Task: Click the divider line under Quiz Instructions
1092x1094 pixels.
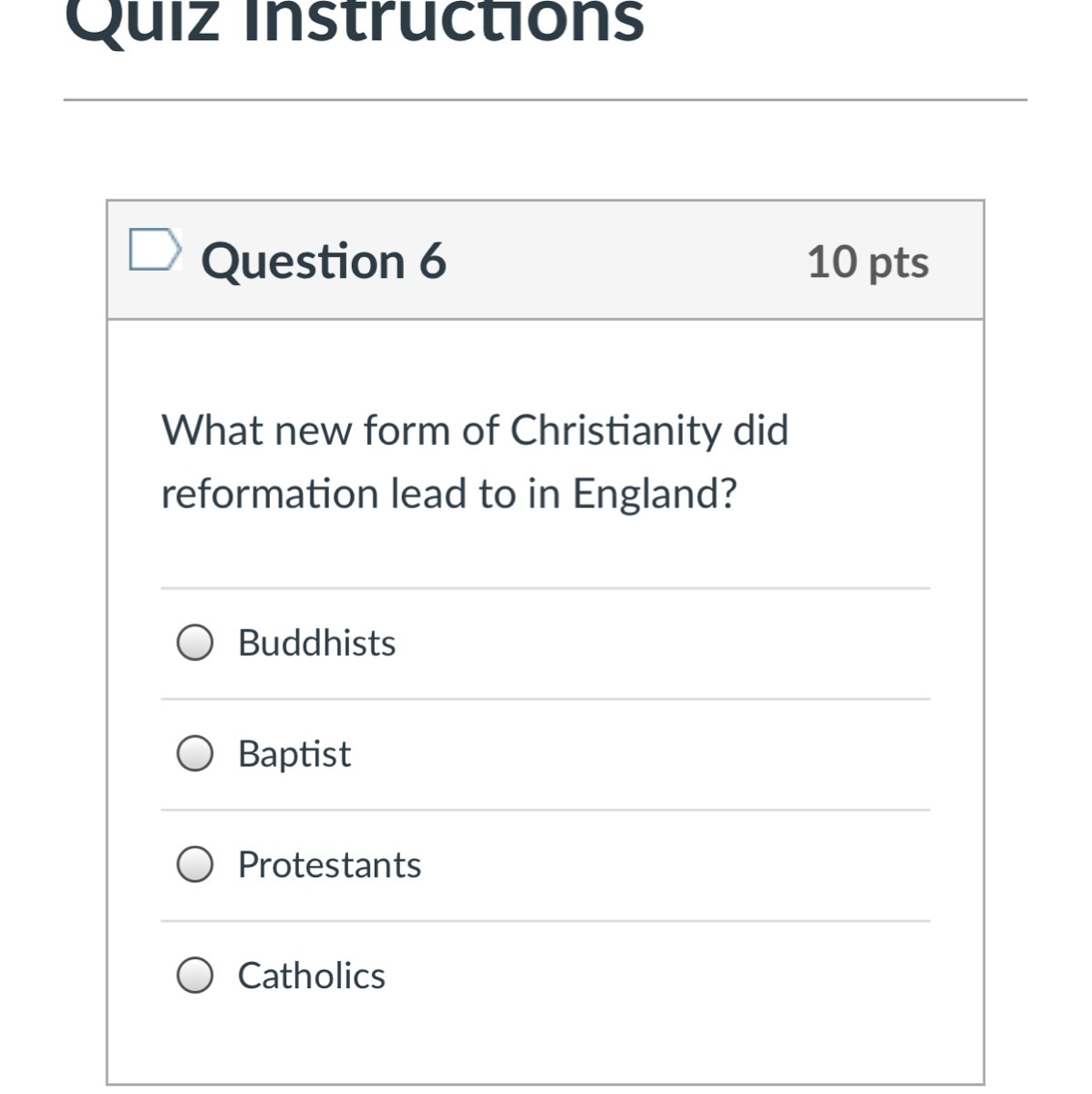Action: [545, 99]
